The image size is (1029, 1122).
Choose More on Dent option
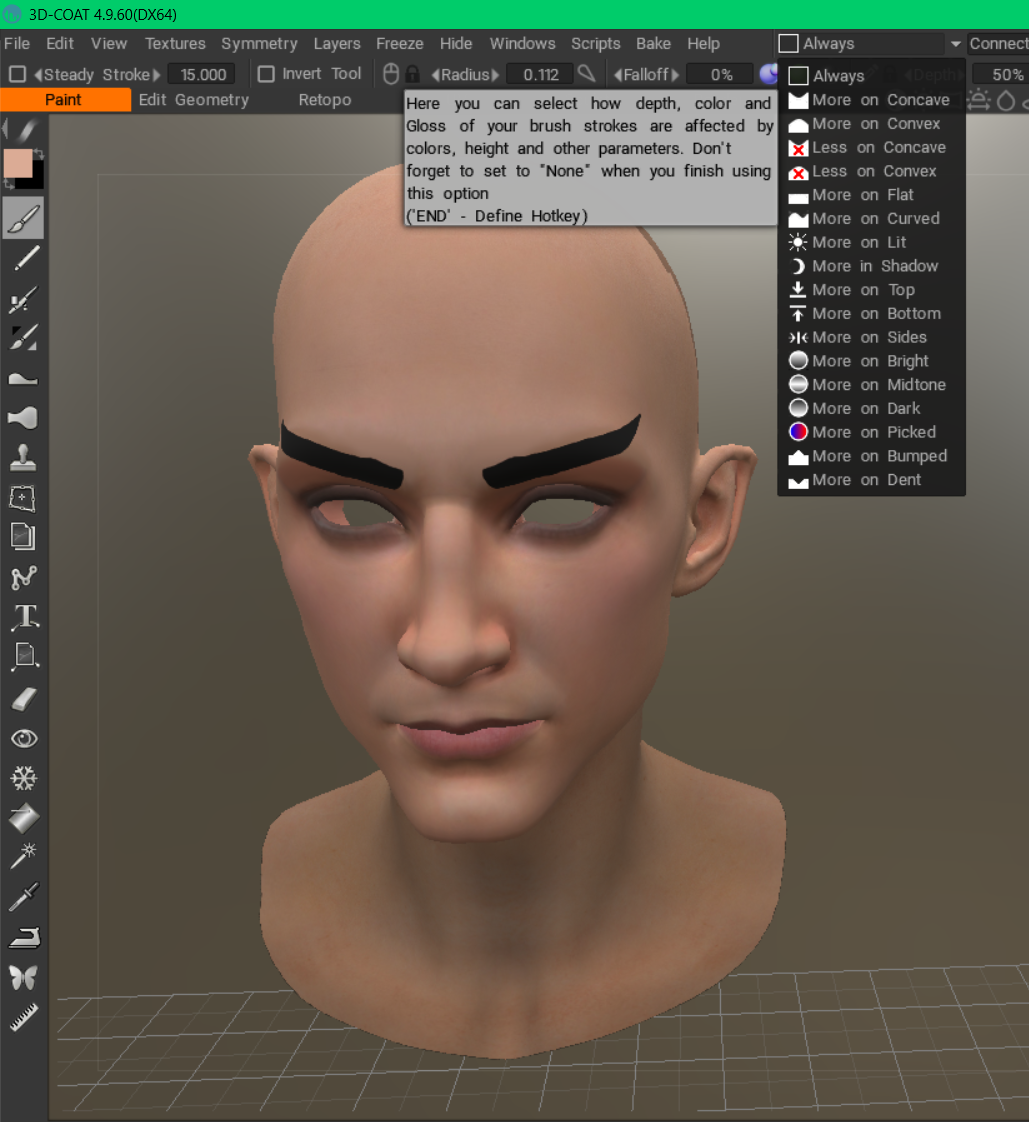[x=872, y=479]
